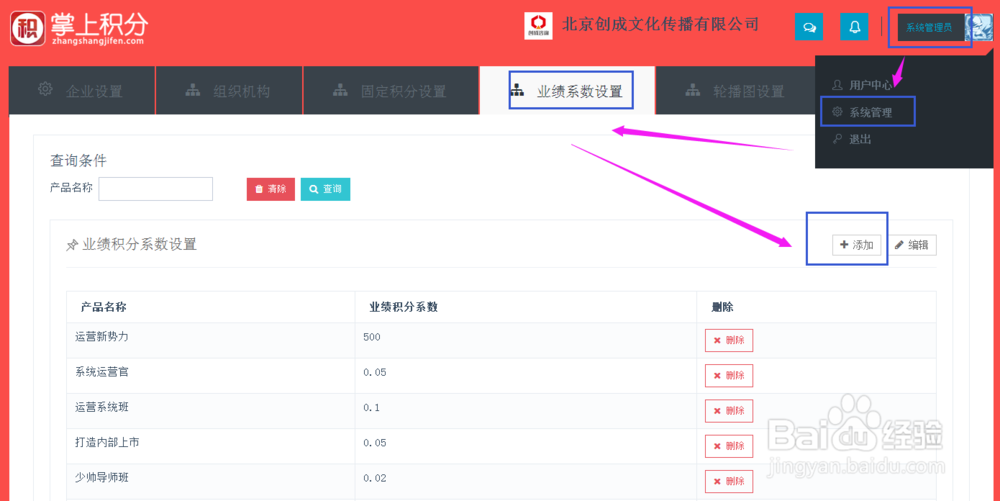Select 用户中心 from the dropdown menu
1000x501 pixels.
871,85
